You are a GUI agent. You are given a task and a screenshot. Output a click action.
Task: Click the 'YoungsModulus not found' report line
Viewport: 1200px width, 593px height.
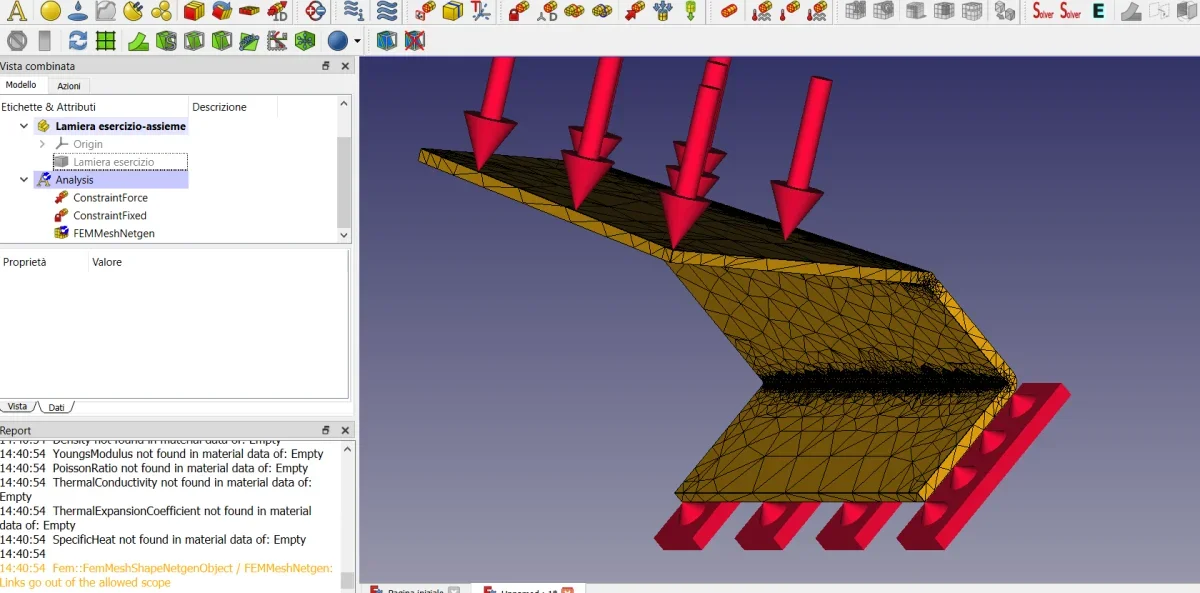click(161, 454)
